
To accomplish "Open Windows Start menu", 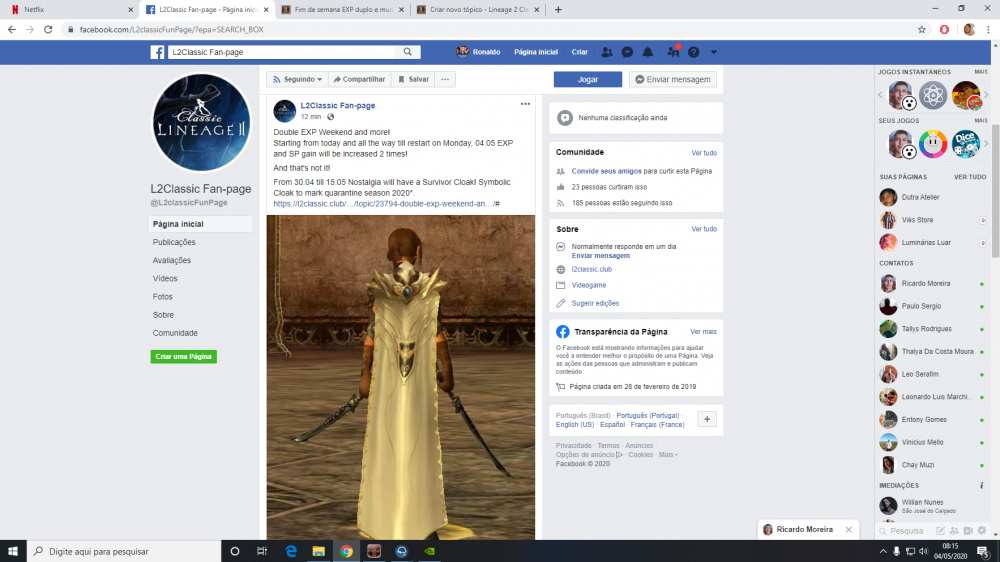I will click(x=13, y=551).
